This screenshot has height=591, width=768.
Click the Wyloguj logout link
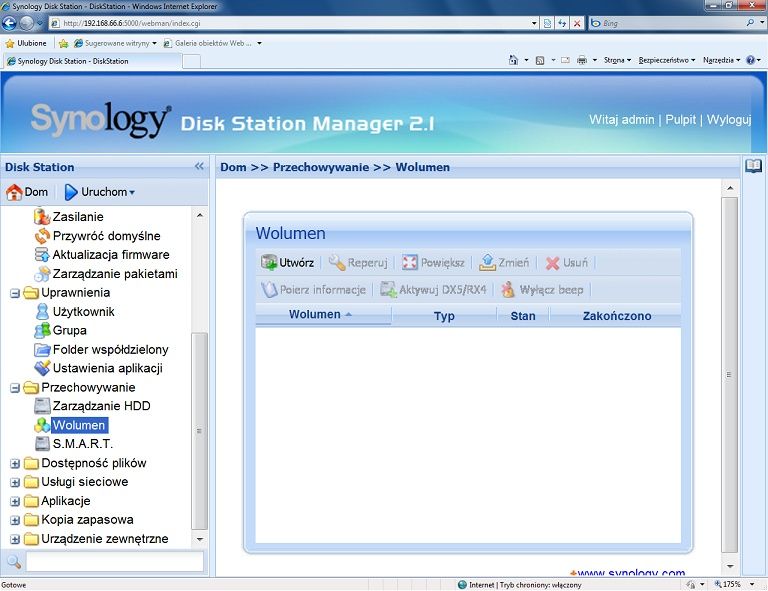(x=729, y=119)
